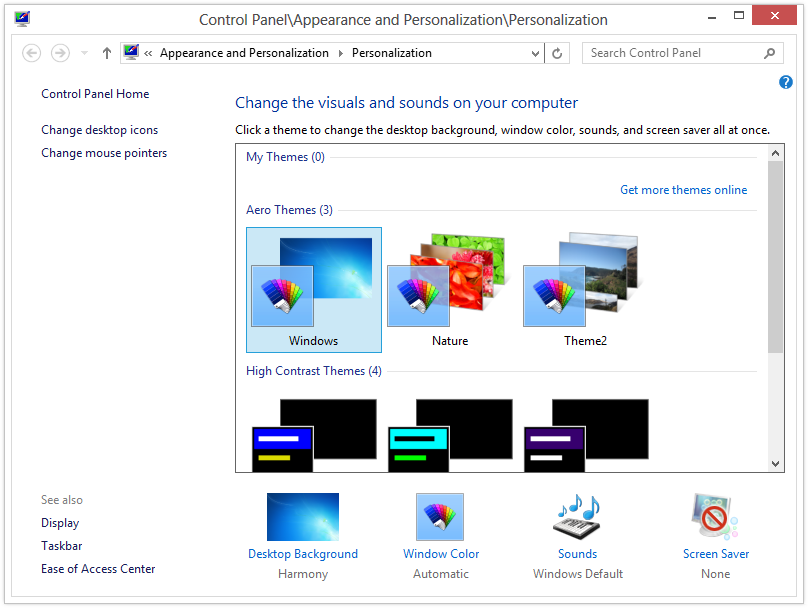Select the purple-titled high contrast theme

click(586, 435)
